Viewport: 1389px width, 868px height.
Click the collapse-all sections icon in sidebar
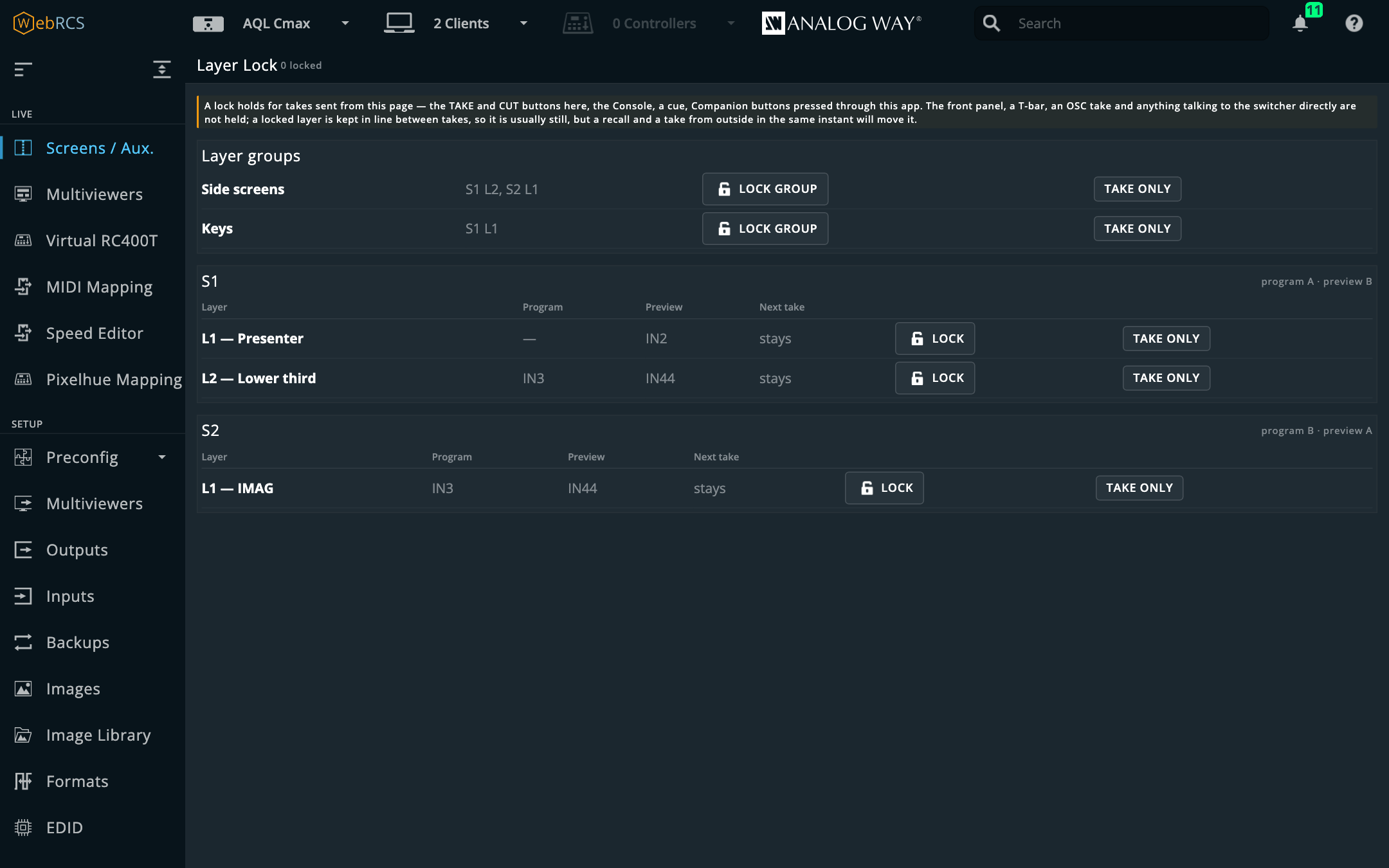point(161,69)
